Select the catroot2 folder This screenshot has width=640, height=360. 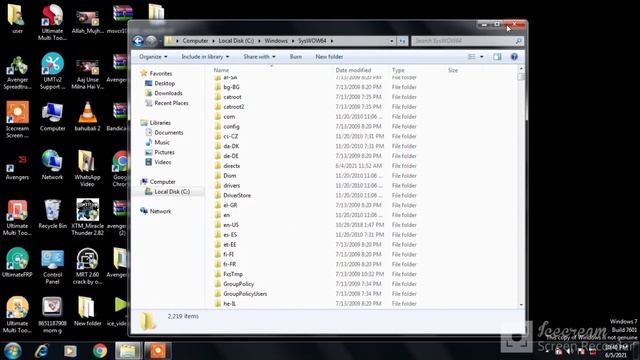(x=229, y=107)
